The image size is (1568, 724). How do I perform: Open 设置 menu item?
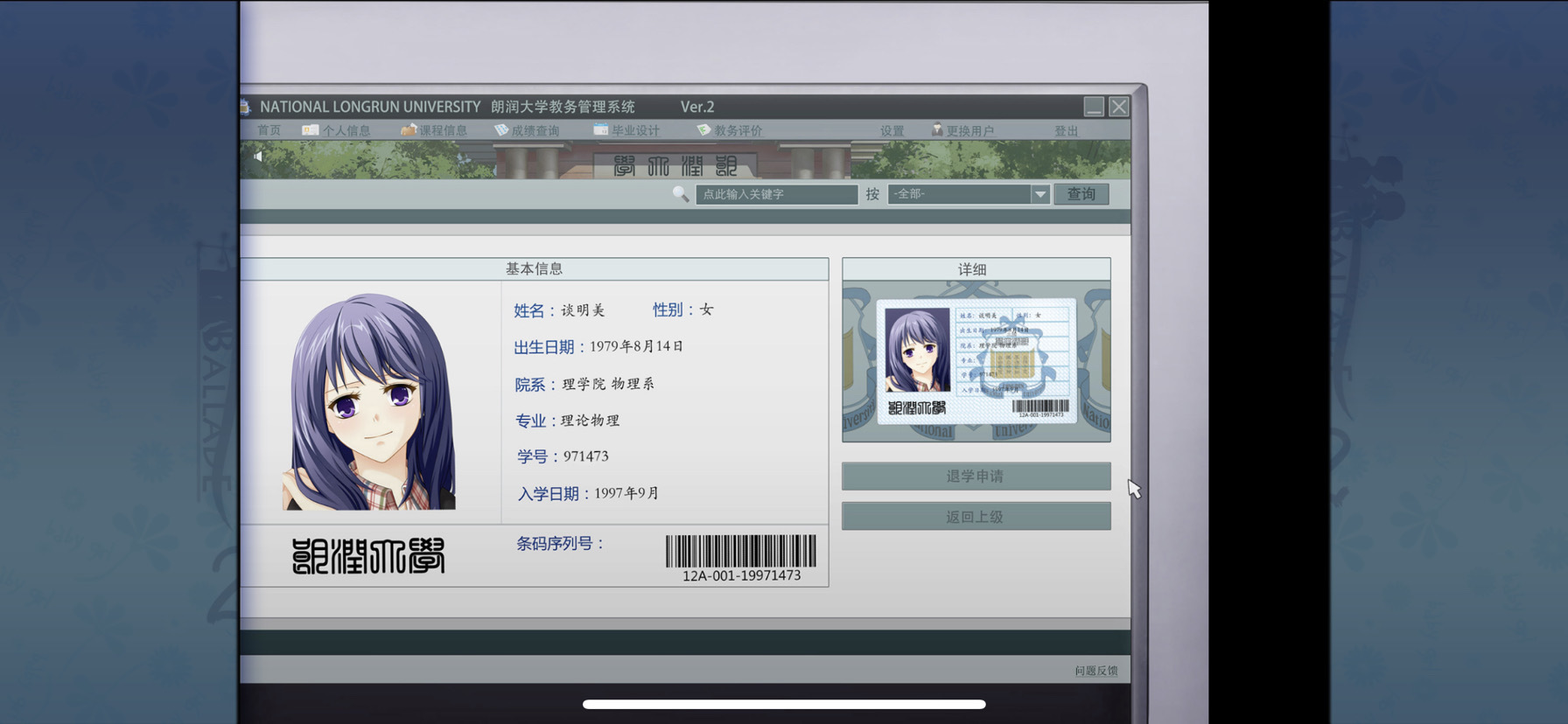point(892,131)
